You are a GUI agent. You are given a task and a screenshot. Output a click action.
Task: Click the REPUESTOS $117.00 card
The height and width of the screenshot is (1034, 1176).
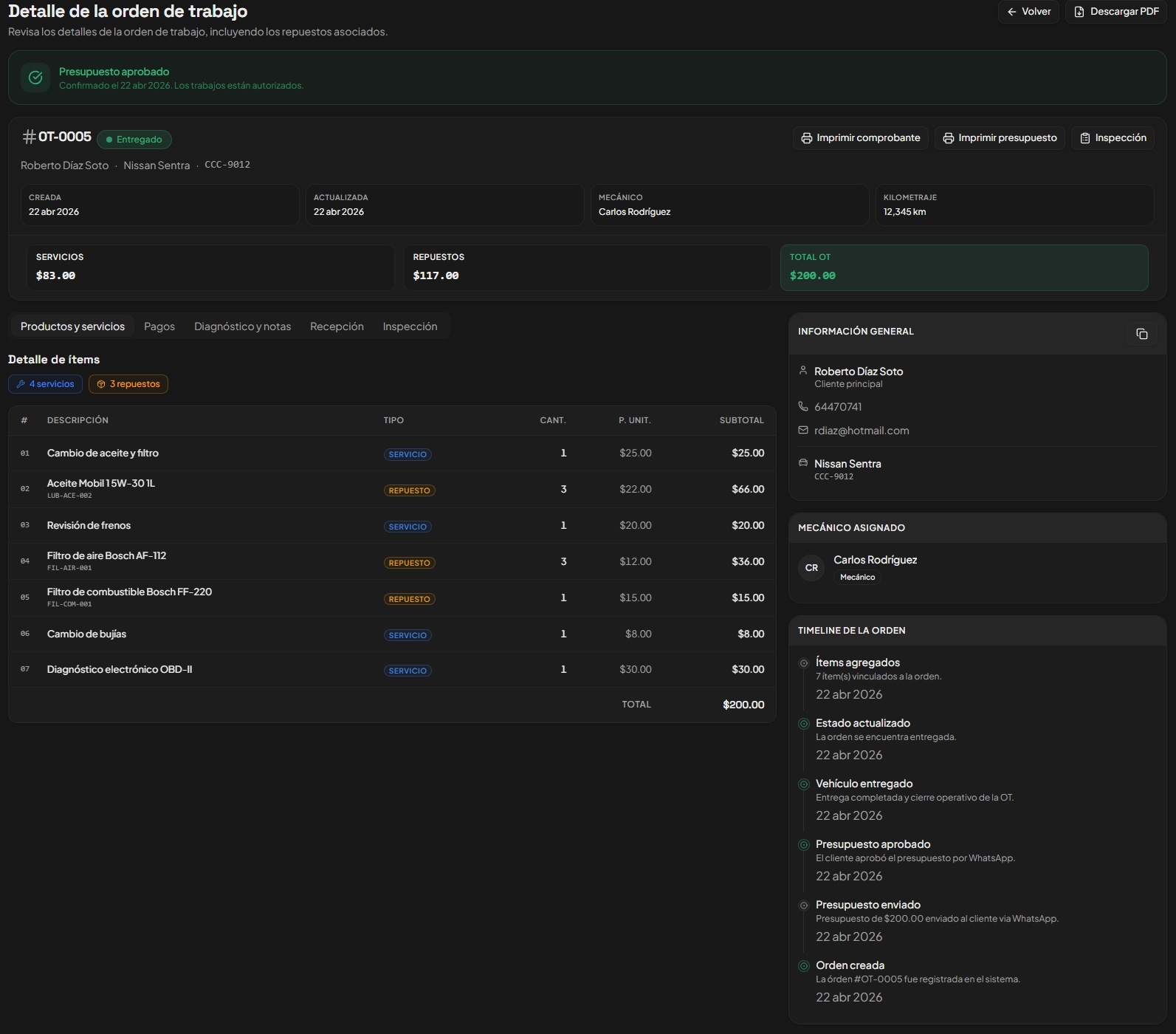coord(588,267)
